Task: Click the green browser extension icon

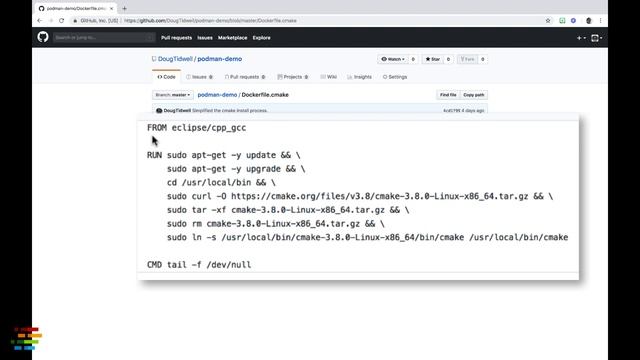Action: pos(562,20)
